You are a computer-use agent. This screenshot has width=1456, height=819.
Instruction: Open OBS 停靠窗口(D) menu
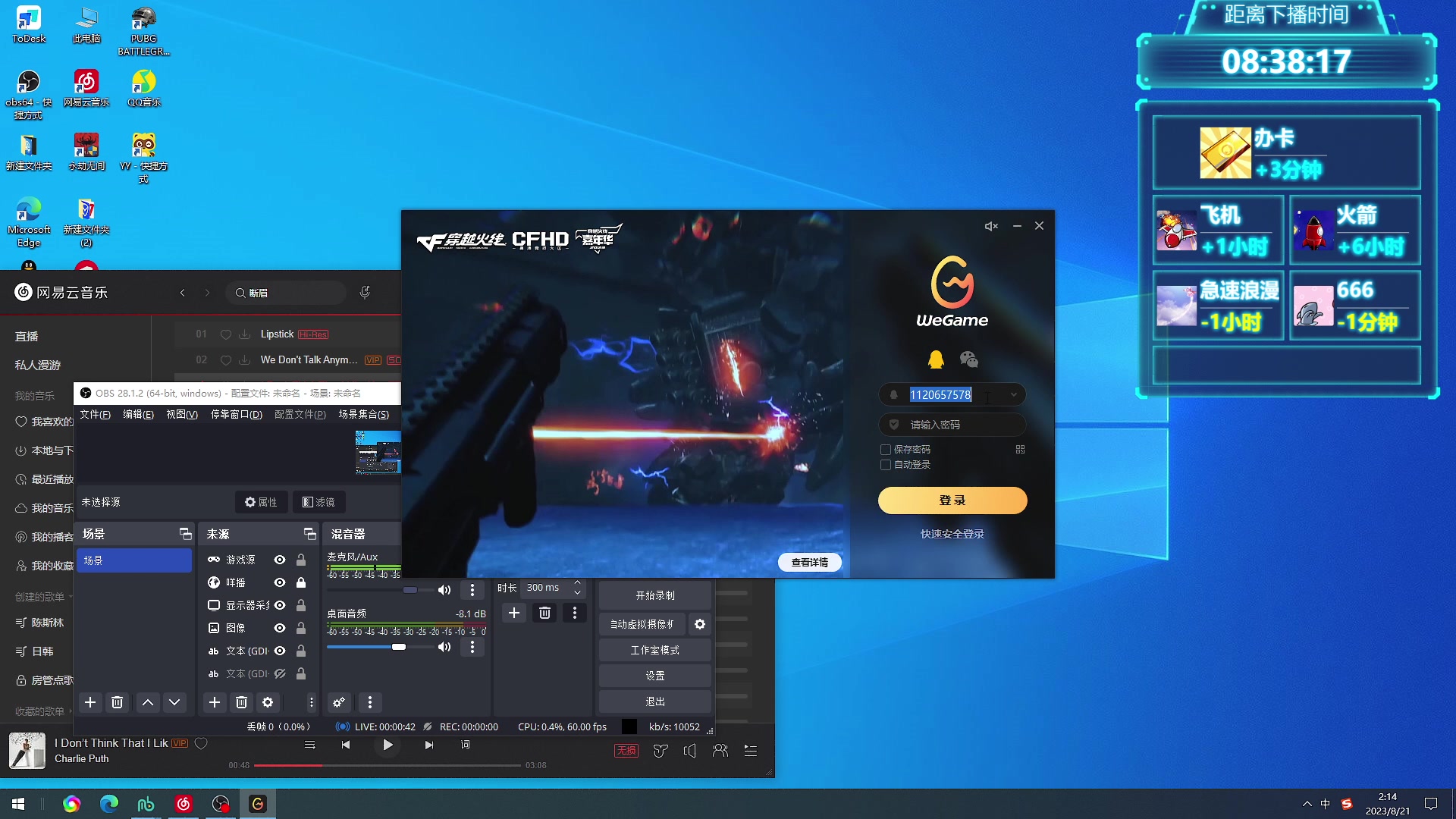(x=237, y=414)
